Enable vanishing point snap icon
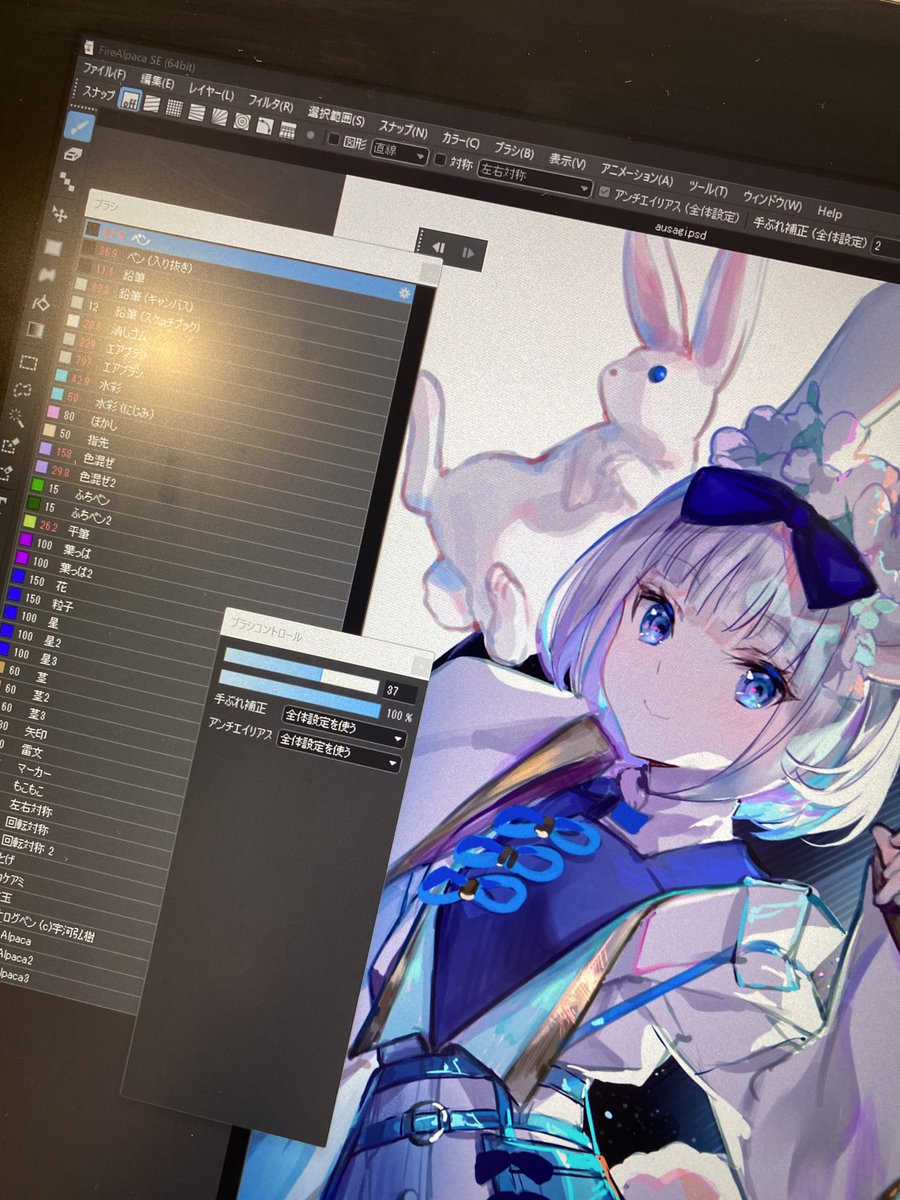900x1200 pixels. coord(195,111)
